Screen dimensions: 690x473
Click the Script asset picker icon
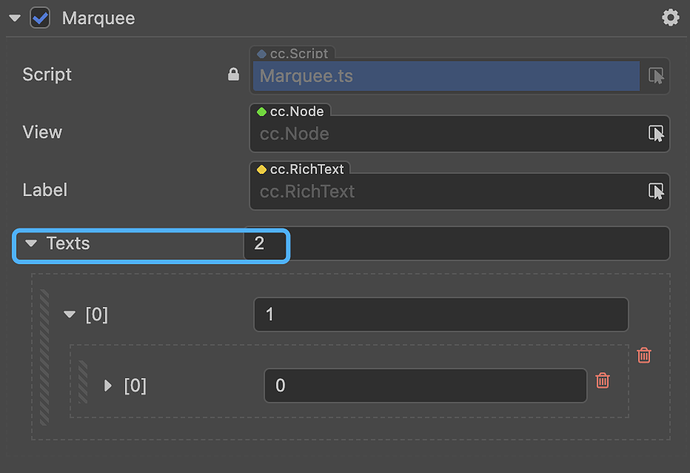tap(656, 76)
